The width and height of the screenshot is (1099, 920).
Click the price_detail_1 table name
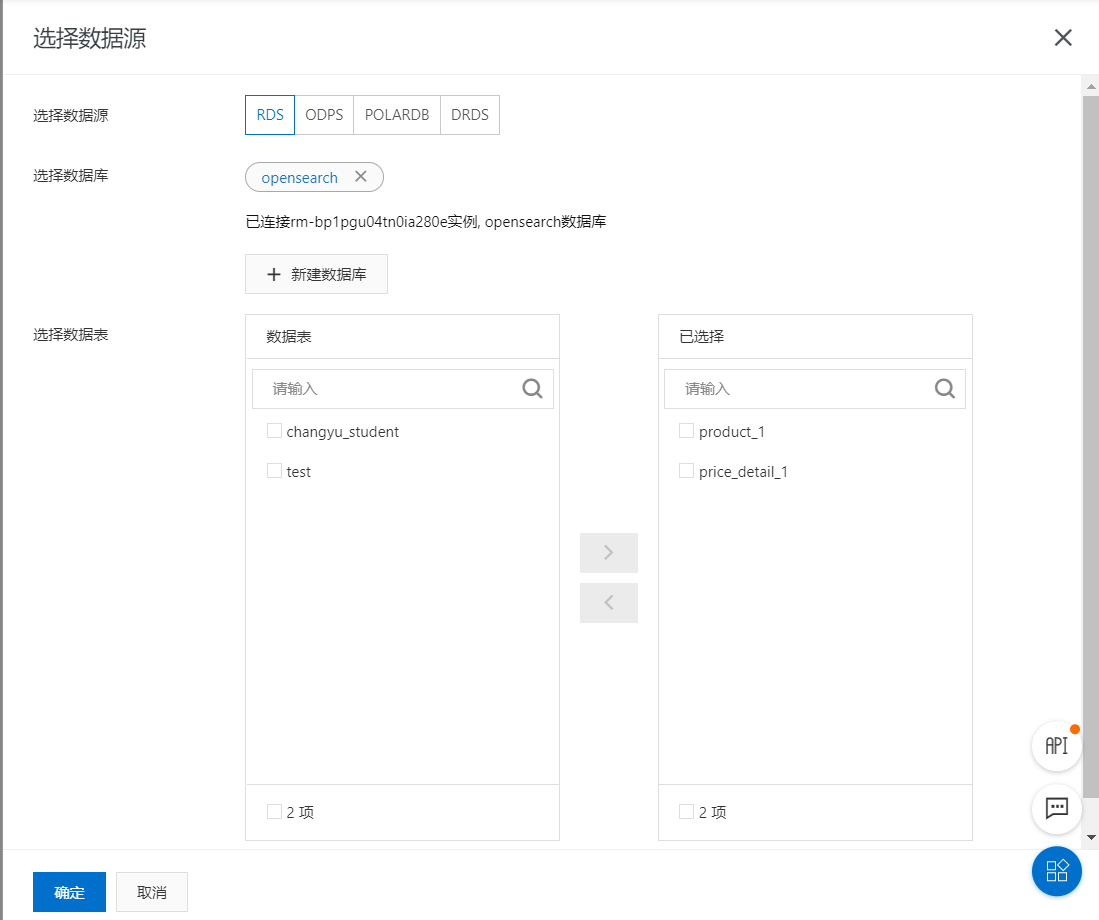pyautogui.click(x=743, y=472)
